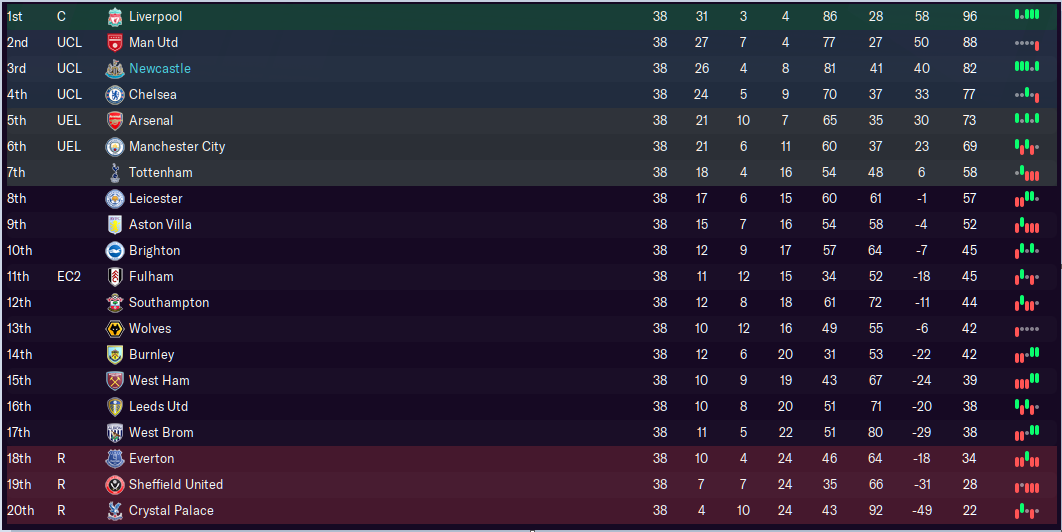This screenshot has width=1062, height=532.
Task: Click the Aston Villa team name
Action: click(161, 224)
